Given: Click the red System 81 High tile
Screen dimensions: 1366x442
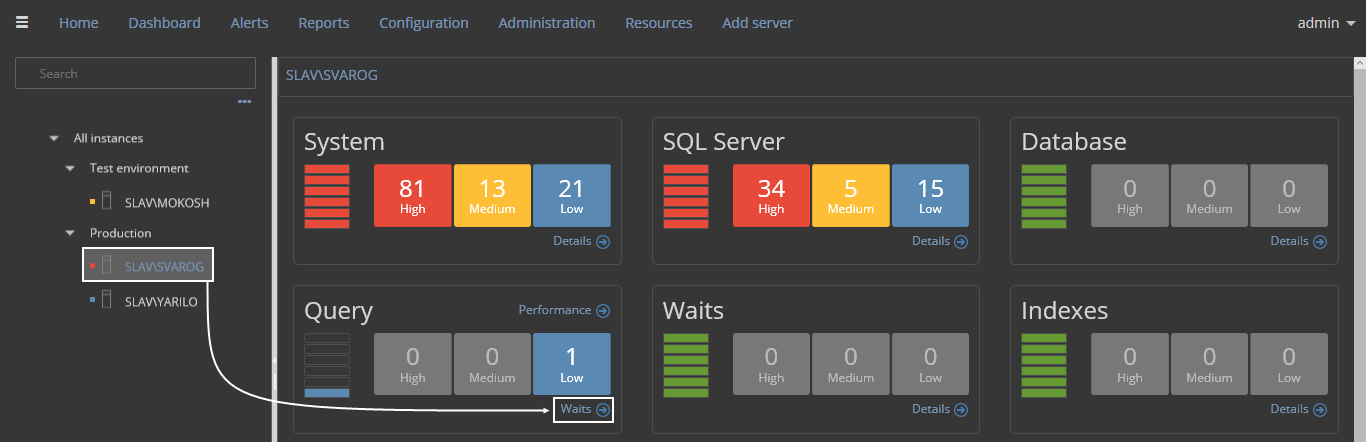Looking at the screenshot, I should tap(412, 196).
